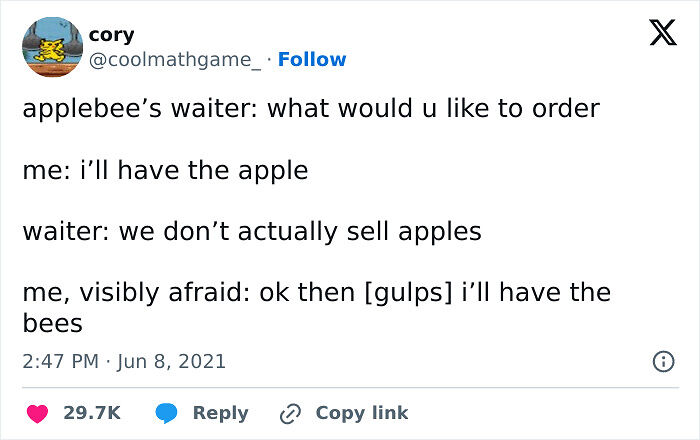
Task: Like the tweet with the heart icon
Action: (x=37, y=412)
